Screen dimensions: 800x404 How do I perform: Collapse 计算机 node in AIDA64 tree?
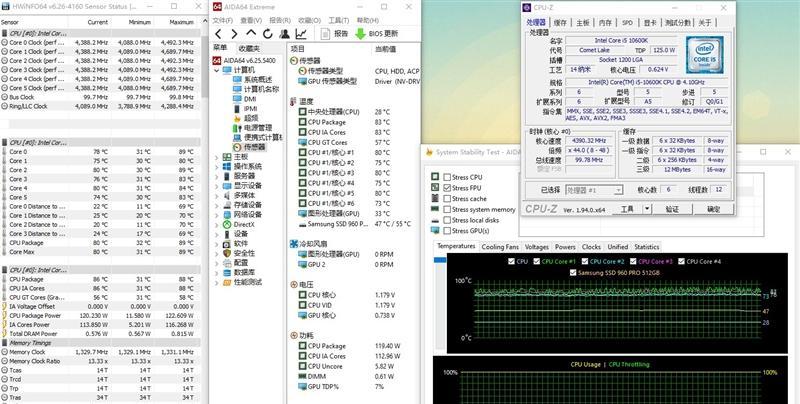217,70
